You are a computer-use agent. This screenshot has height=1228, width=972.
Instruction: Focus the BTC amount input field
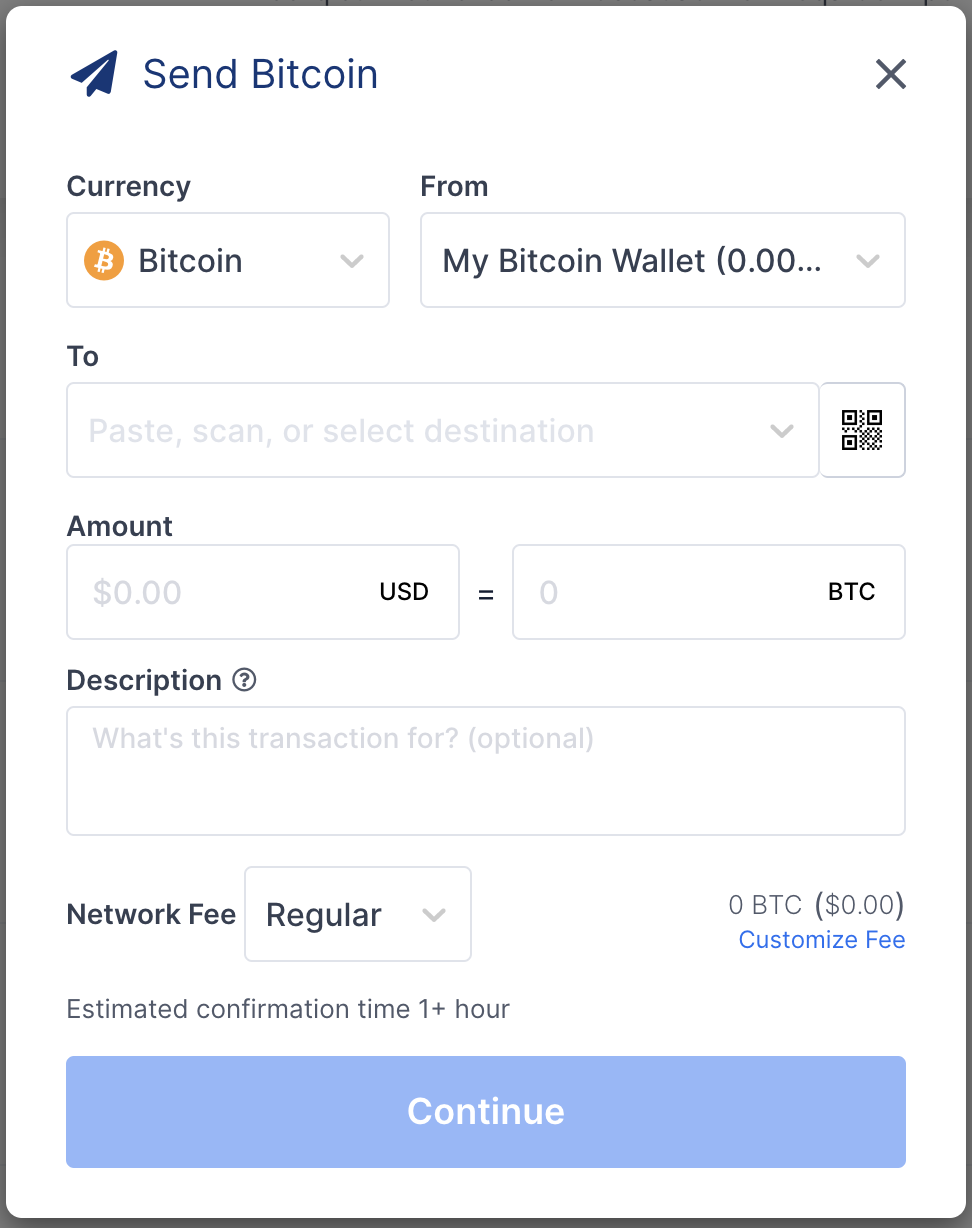[709, 592]
